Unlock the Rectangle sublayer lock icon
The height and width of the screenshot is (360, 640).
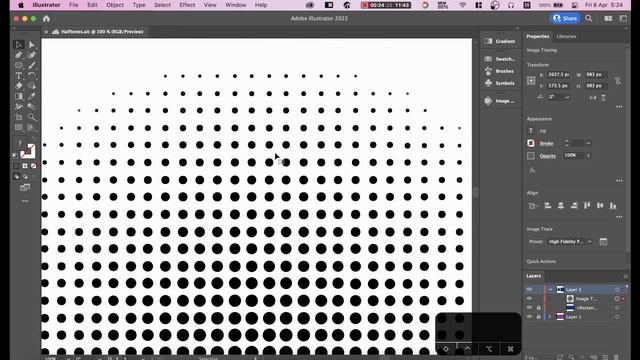click(x=538, y=308)
